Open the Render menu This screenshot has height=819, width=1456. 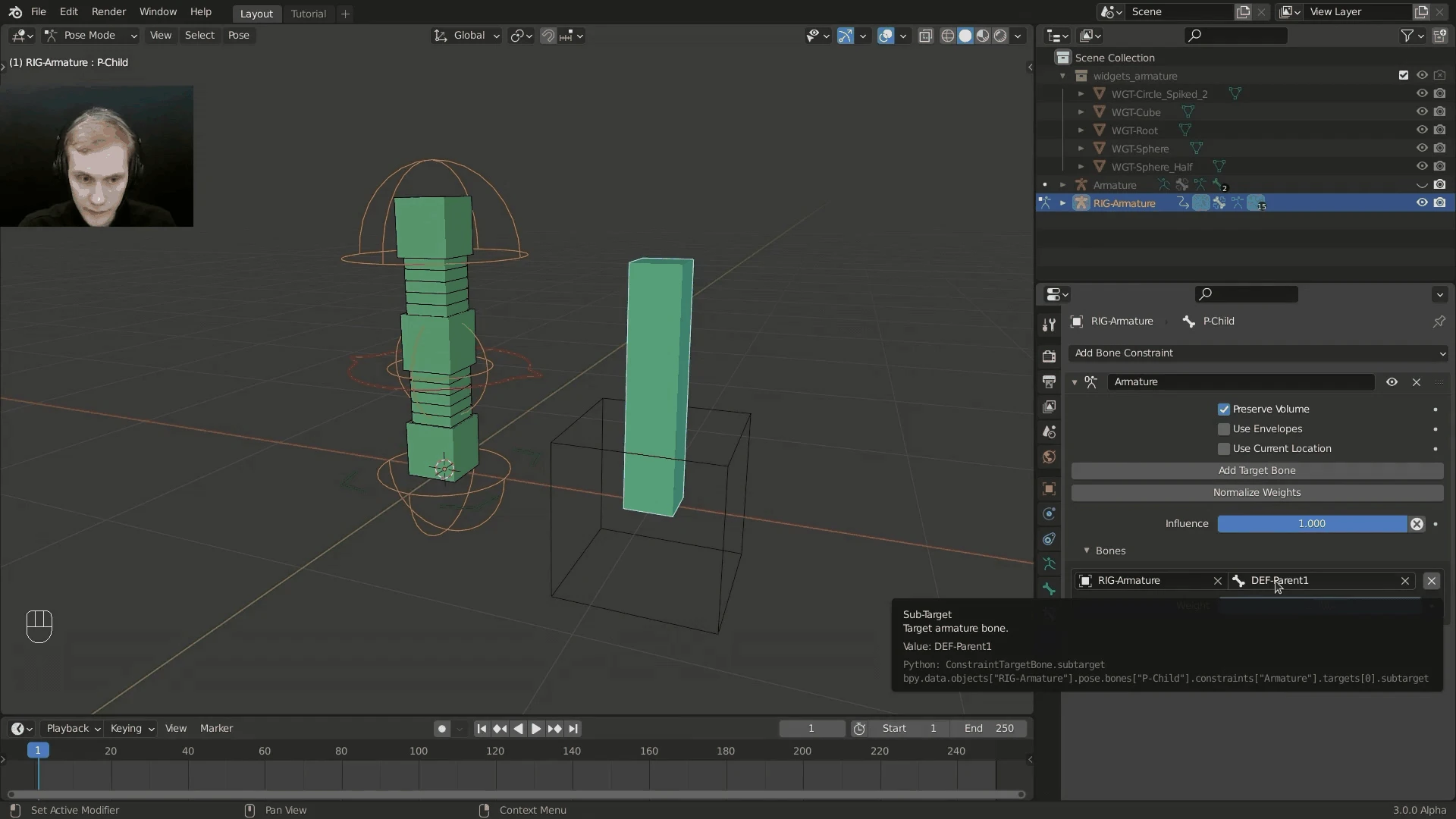click(x=108, y=12)
